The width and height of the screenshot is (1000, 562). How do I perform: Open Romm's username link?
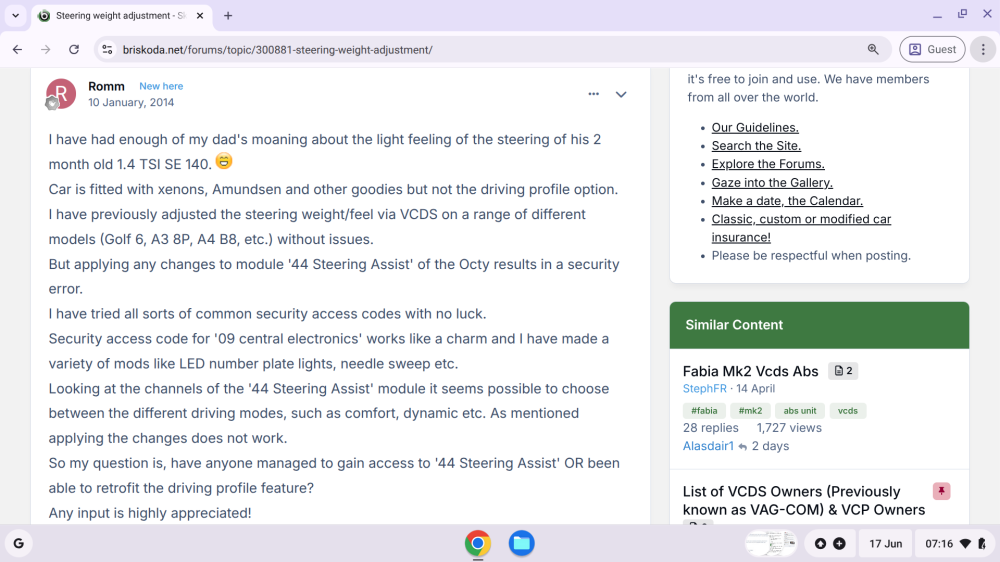coord(106,86)
